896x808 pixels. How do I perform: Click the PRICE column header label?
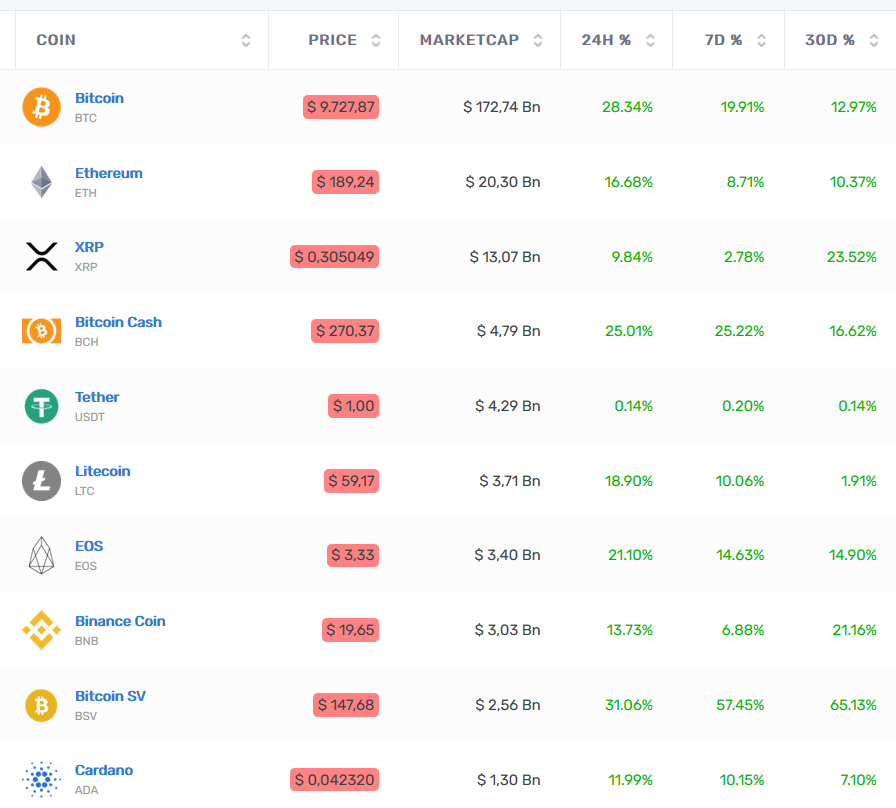(333, 40)
